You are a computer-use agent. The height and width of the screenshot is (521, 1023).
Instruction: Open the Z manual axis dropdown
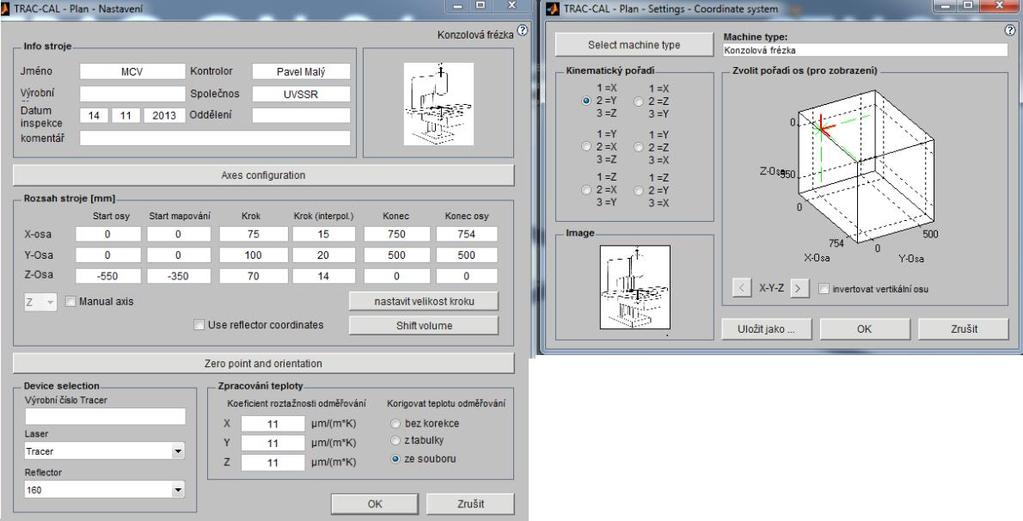[41, 302]
